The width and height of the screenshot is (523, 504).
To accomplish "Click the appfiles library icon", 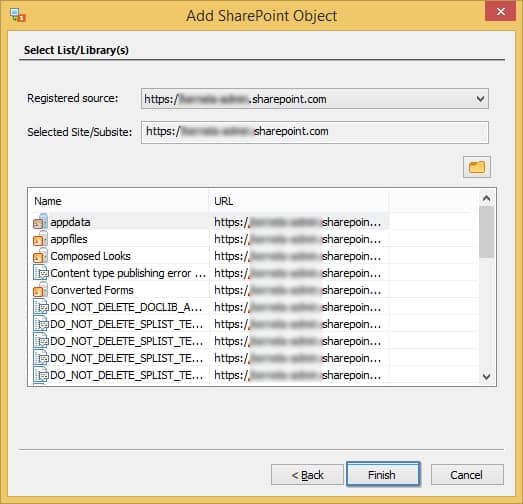I will point(40,239).
